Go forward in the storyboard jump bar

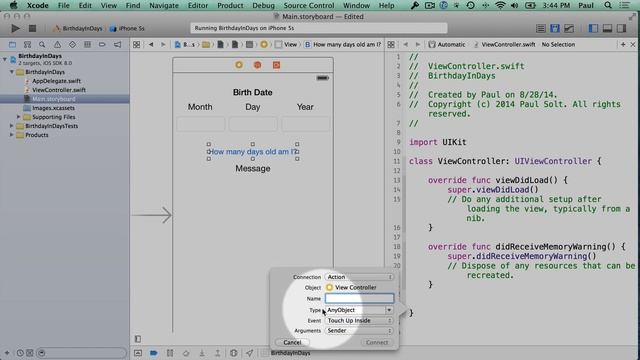pos(163,44)
